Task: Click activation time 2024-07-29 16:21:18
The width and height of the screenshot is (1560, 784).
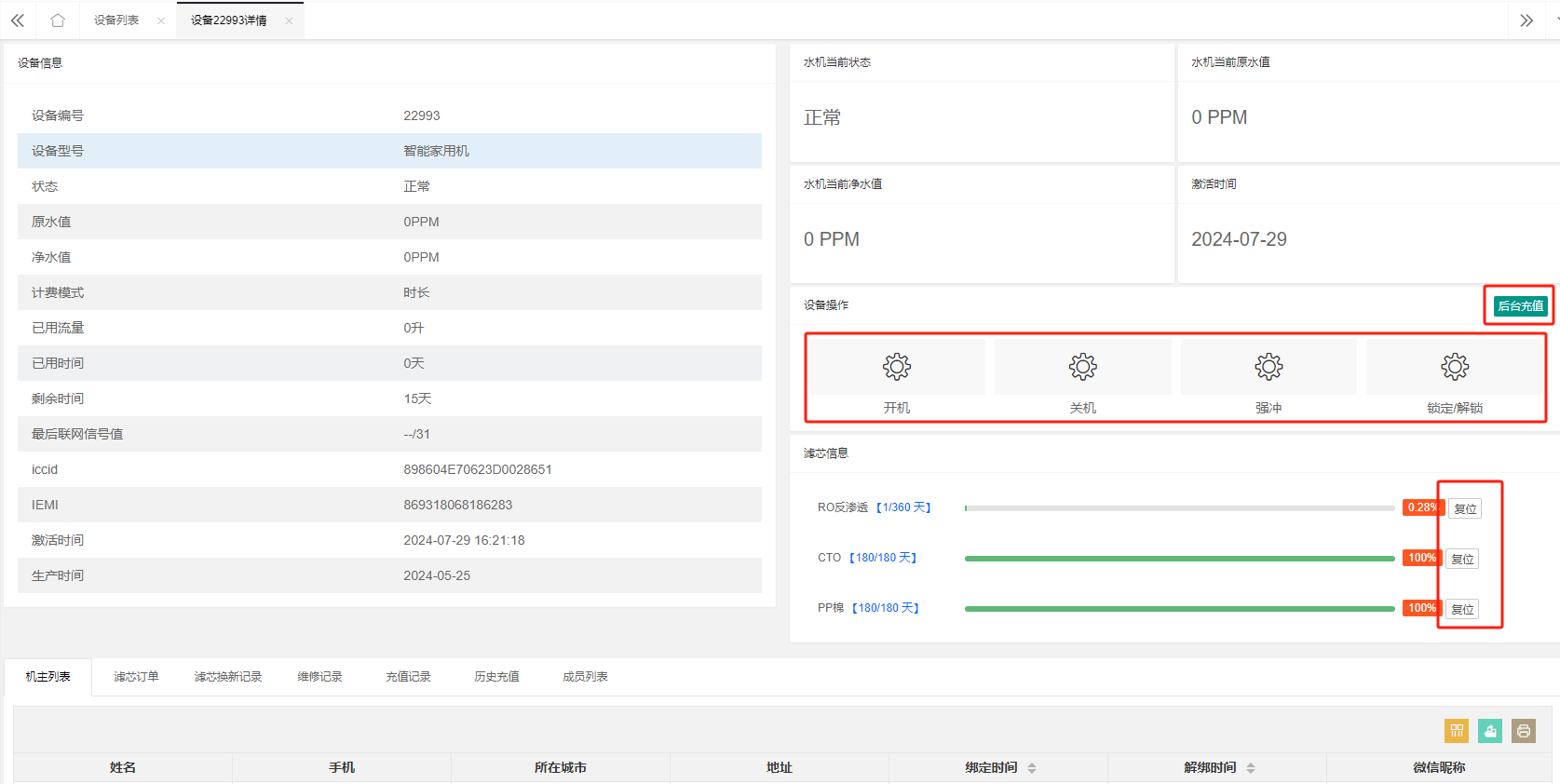Action: click(464, 540)
